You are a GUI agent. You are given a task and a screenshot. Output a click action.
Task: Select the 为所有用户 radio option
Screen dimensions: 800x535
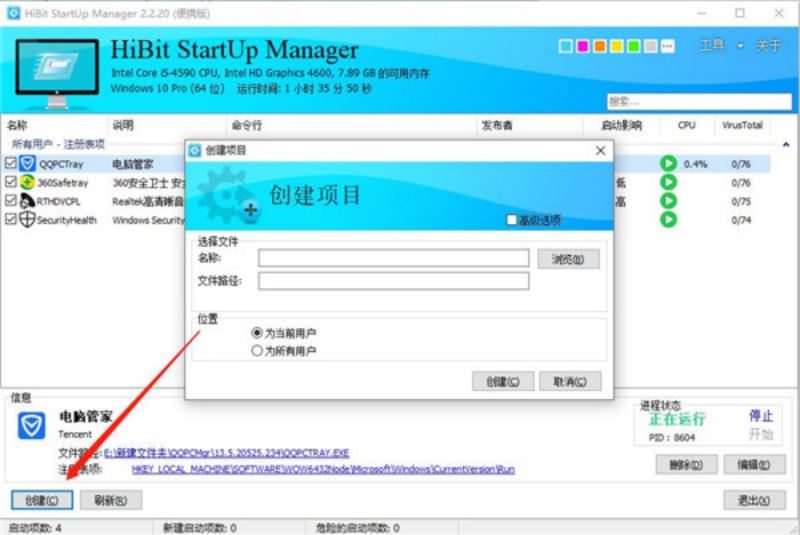257,350
